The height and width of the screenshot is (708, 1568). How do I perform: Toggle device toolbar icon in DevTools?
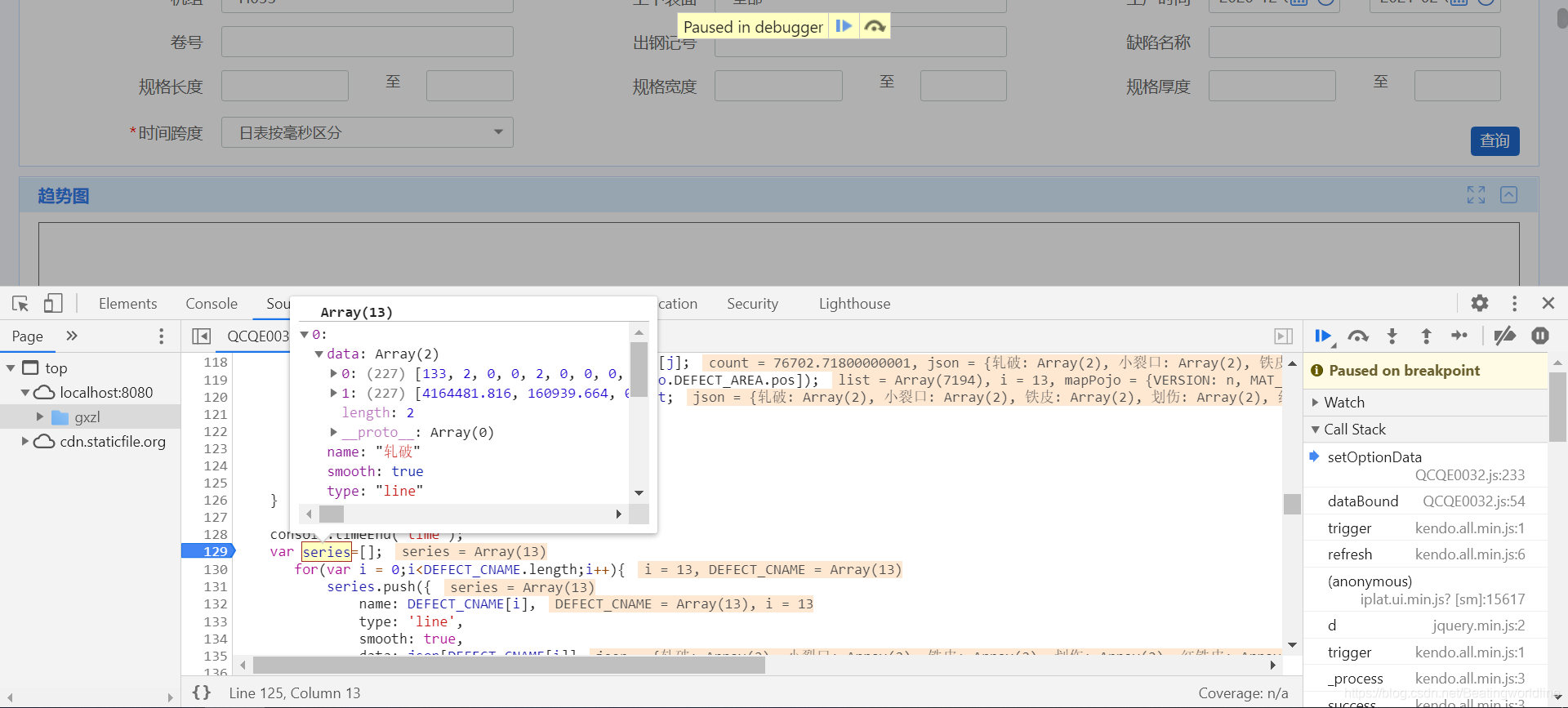pyautogui.click(x=53, y=304)
